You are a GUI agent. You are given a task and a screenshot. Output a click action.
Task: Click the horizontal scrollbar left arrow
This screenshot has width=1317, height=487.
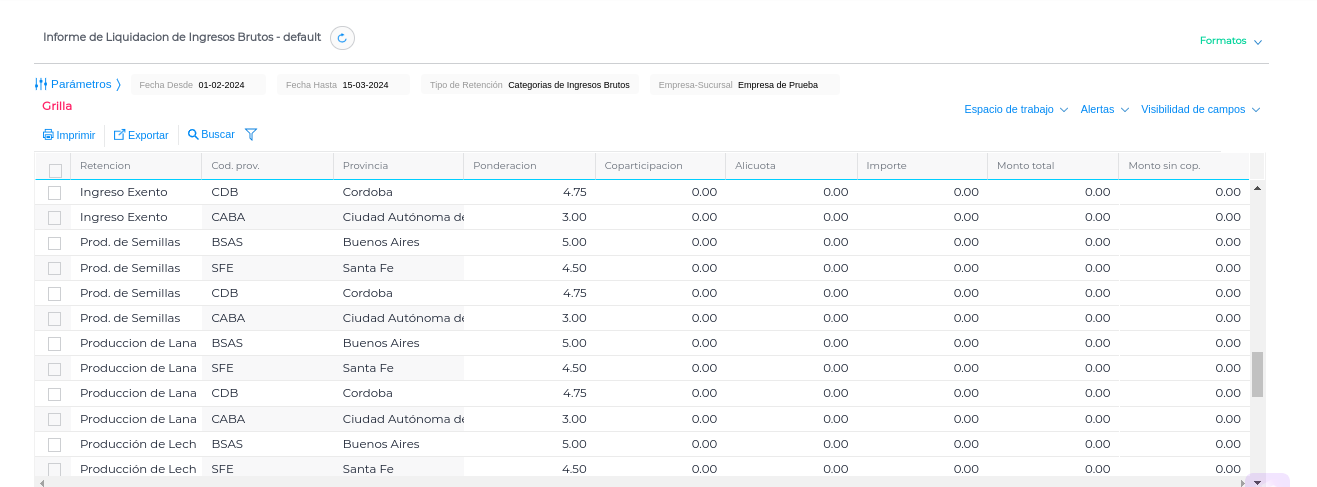(x=41, y=483)
